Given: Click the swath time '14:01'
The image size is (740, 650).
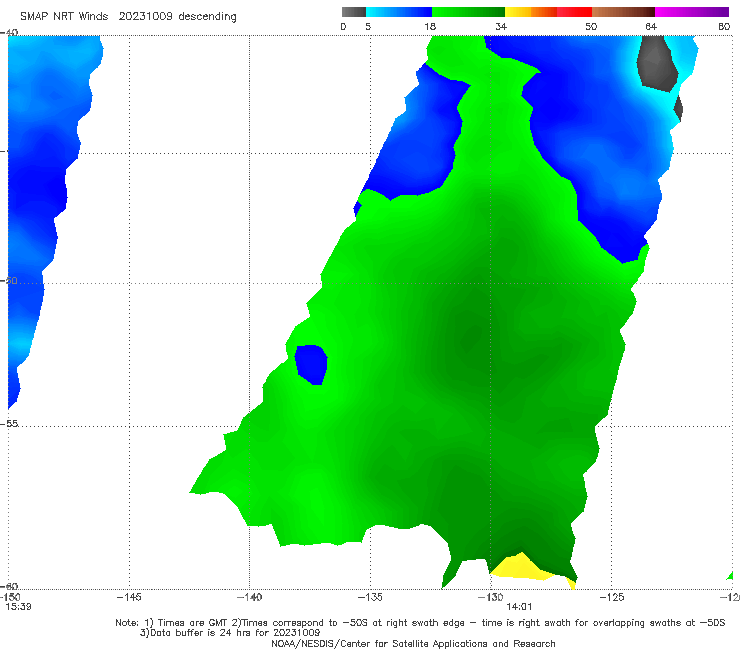Looking at the screenshot, I should pyautogui.click(x=519, y=607).
